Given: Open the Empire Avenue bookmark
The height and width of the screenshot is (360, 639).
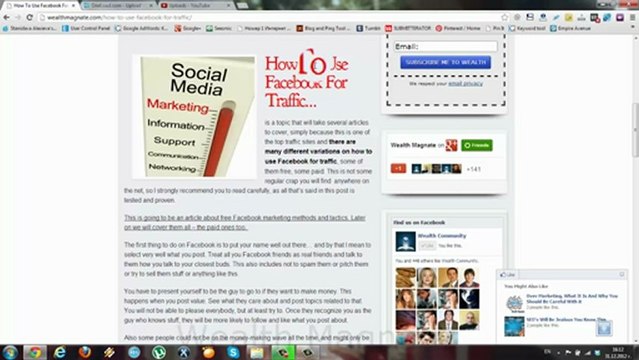Looking at the screenshot, I should pos(570,28).
